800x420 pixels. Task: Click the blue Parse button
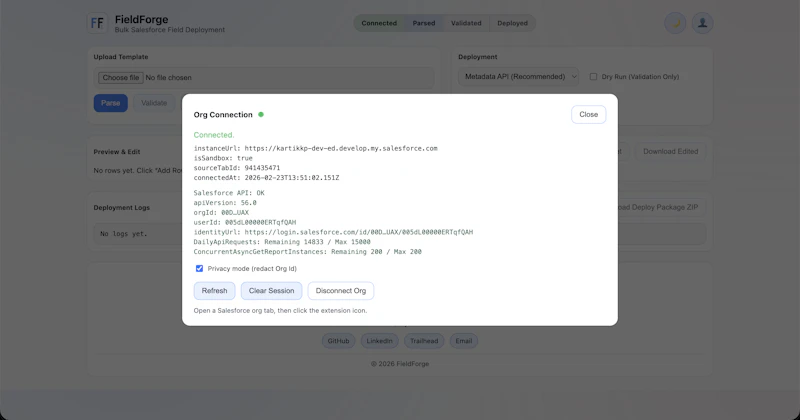pos(111,103)
